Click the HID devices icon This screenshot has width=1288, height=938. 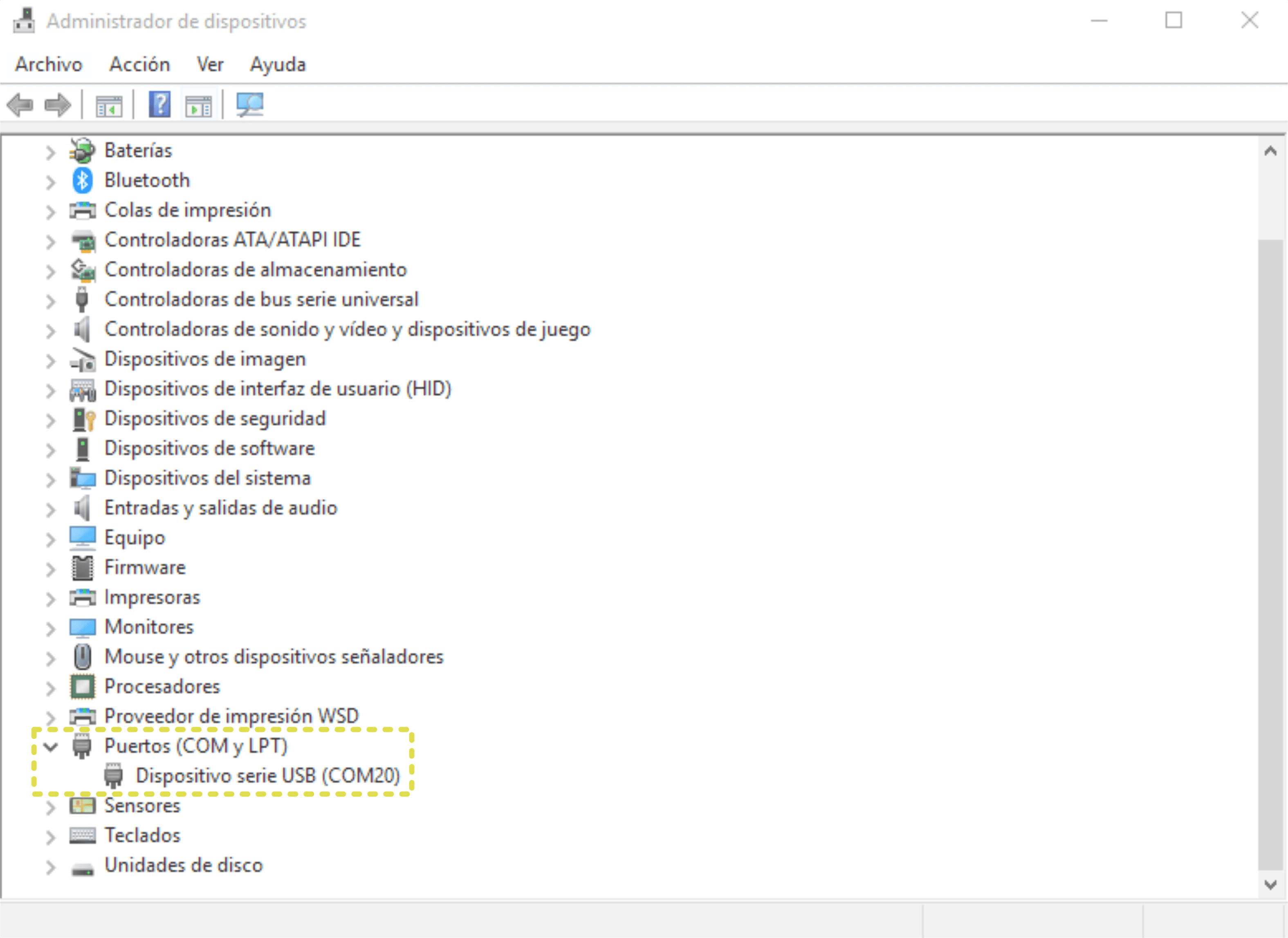tap(83, 390)
